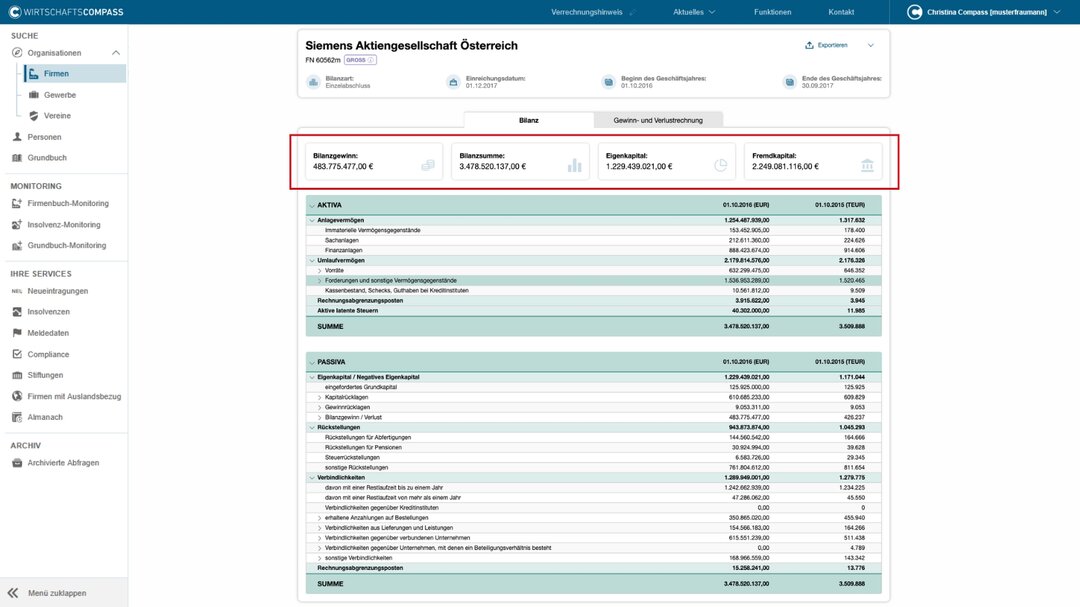
Task: Collapse the Umlaufvermögen row
Action: (x=312, y=260)
